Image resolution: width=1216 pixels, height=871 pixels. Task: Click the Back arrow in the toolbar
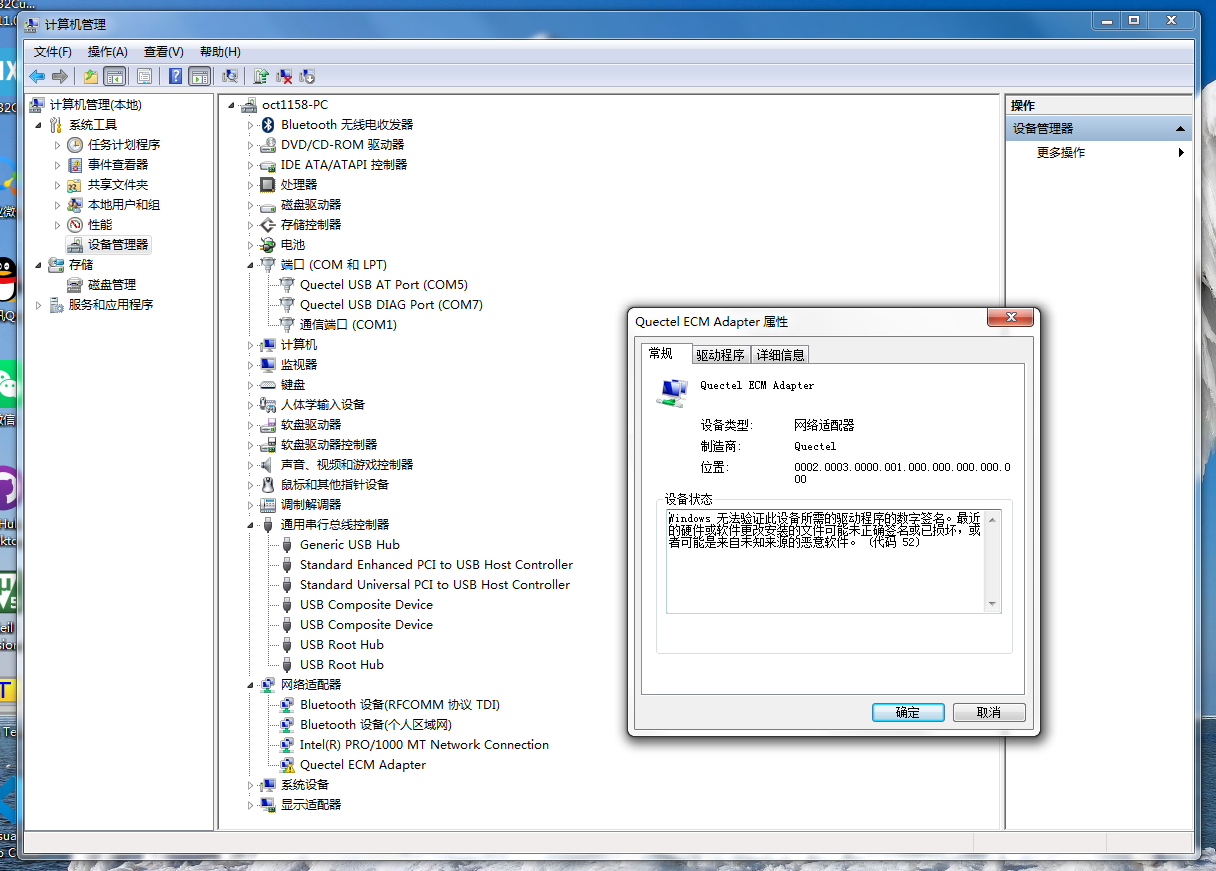click(x=37, y=76)
